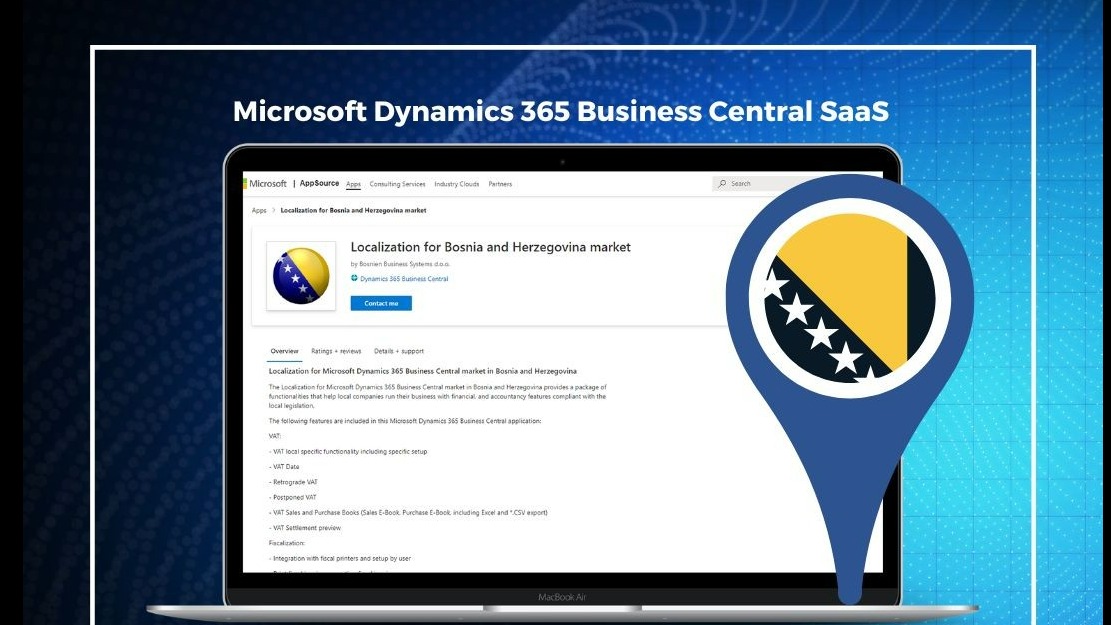Open the AppSource home link
Screen dimensions: 1111x625
point(319,184)
